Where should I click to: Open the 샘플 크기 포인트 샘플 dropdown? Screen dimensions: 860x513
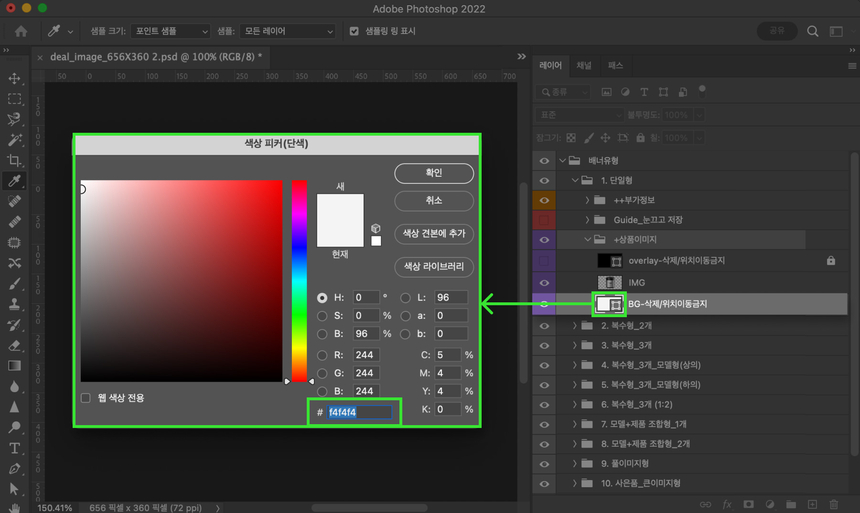point(170,31)
